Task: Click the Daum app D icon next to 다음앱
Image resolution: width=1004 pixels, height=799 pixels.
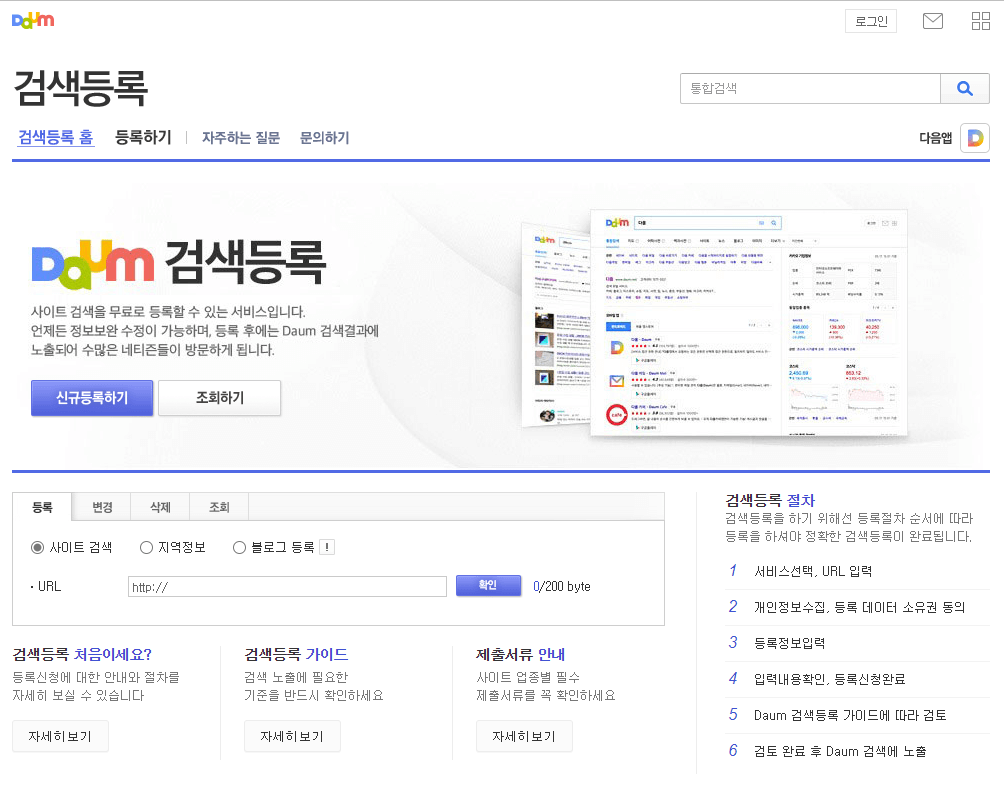Action: click(974, 137)
